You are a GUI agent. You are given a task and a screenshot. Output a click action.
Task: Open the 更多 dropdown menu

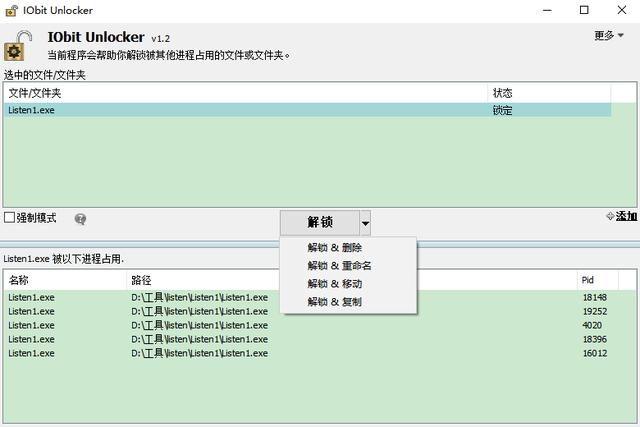pos(609,36)
